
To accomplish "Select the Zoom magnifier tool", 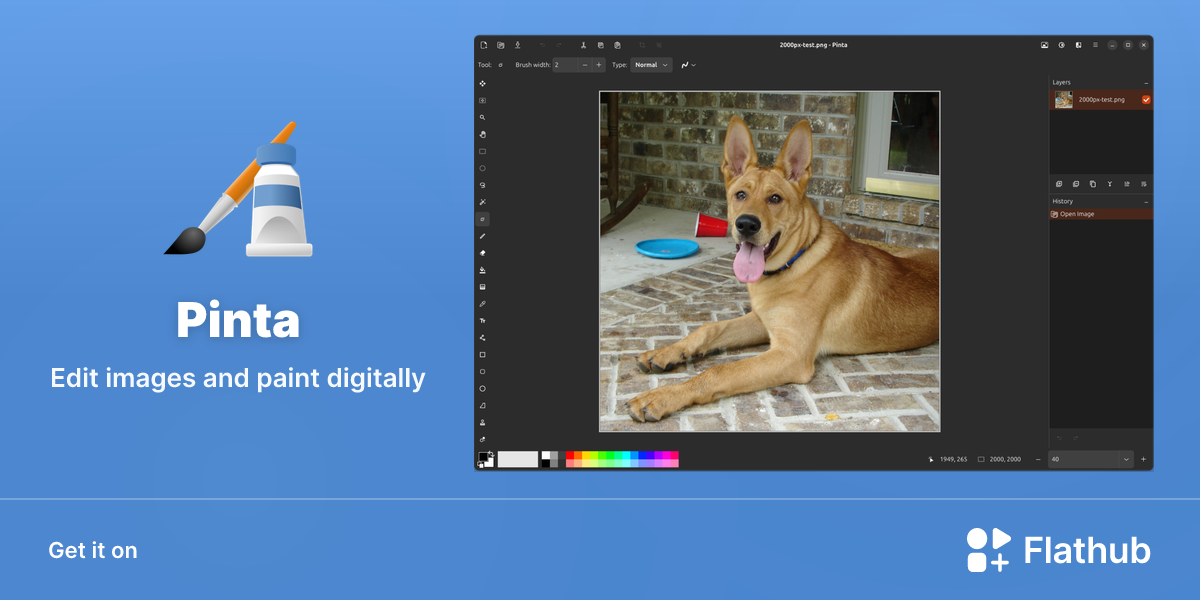I will (x=483, y=117).
